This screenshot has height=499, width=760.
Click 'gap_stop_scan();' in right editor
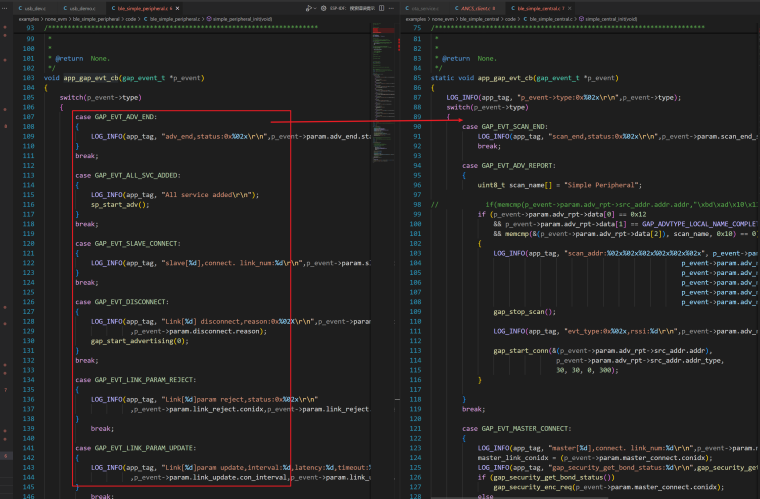pos(524,312)
